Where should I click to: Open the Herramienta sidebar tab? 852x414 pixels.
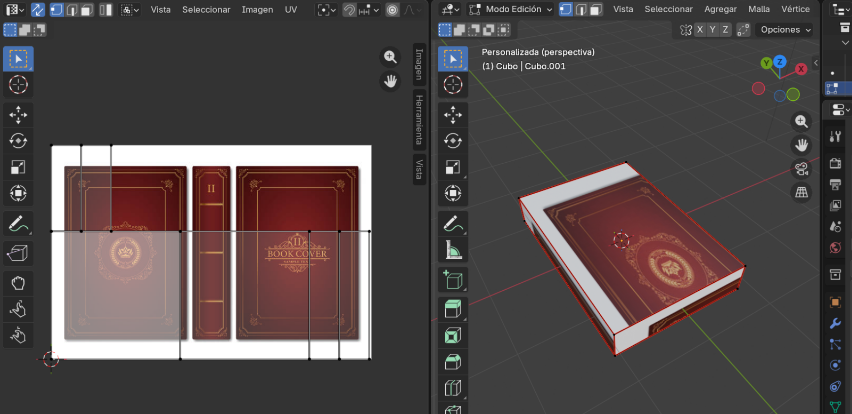click(x=418, y=120)
